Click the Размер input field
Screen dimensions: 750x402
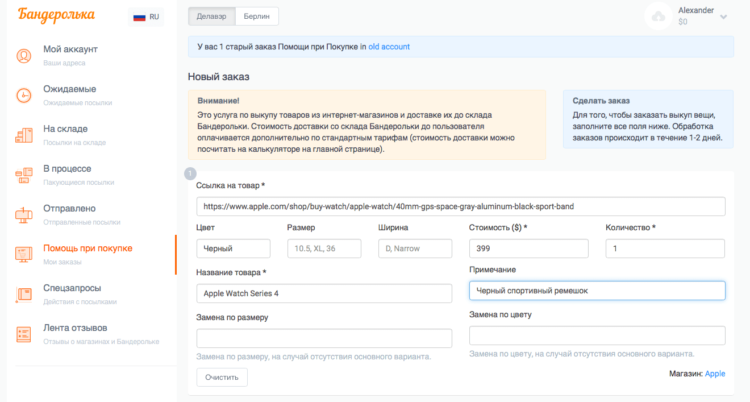pyautogui.click(x=324, y=248)
